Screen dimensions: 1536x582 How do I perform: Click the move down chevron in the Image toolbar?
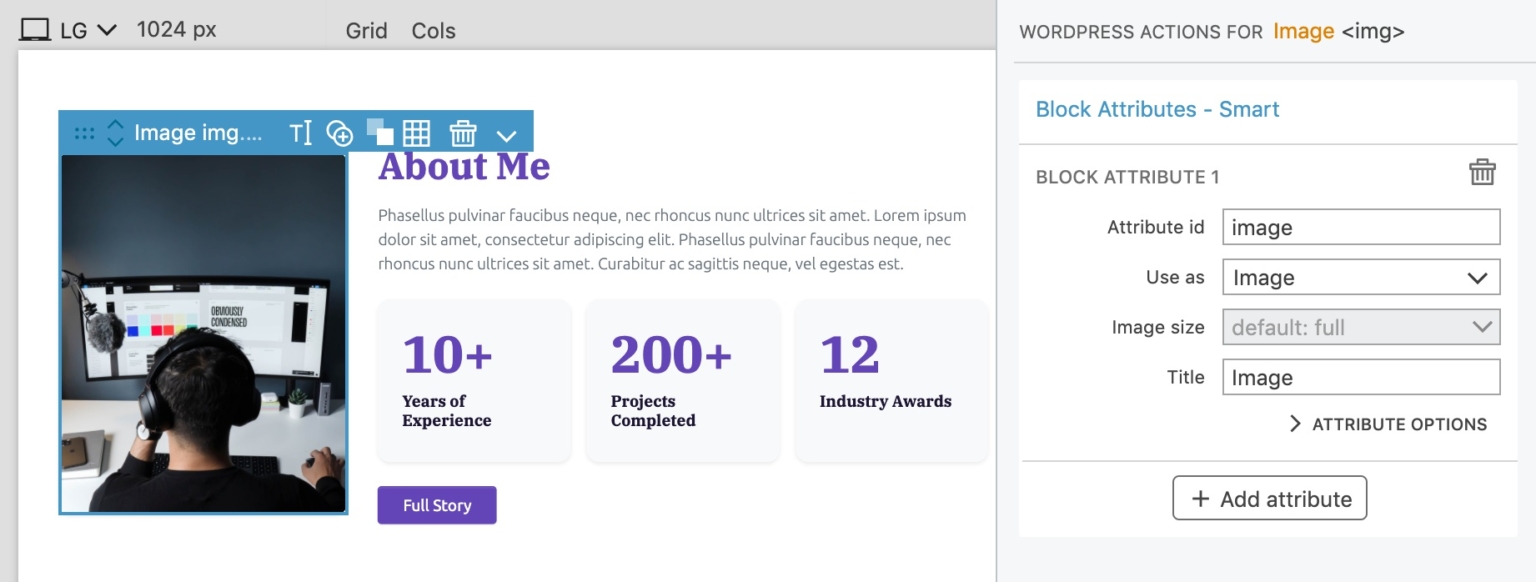115,141
